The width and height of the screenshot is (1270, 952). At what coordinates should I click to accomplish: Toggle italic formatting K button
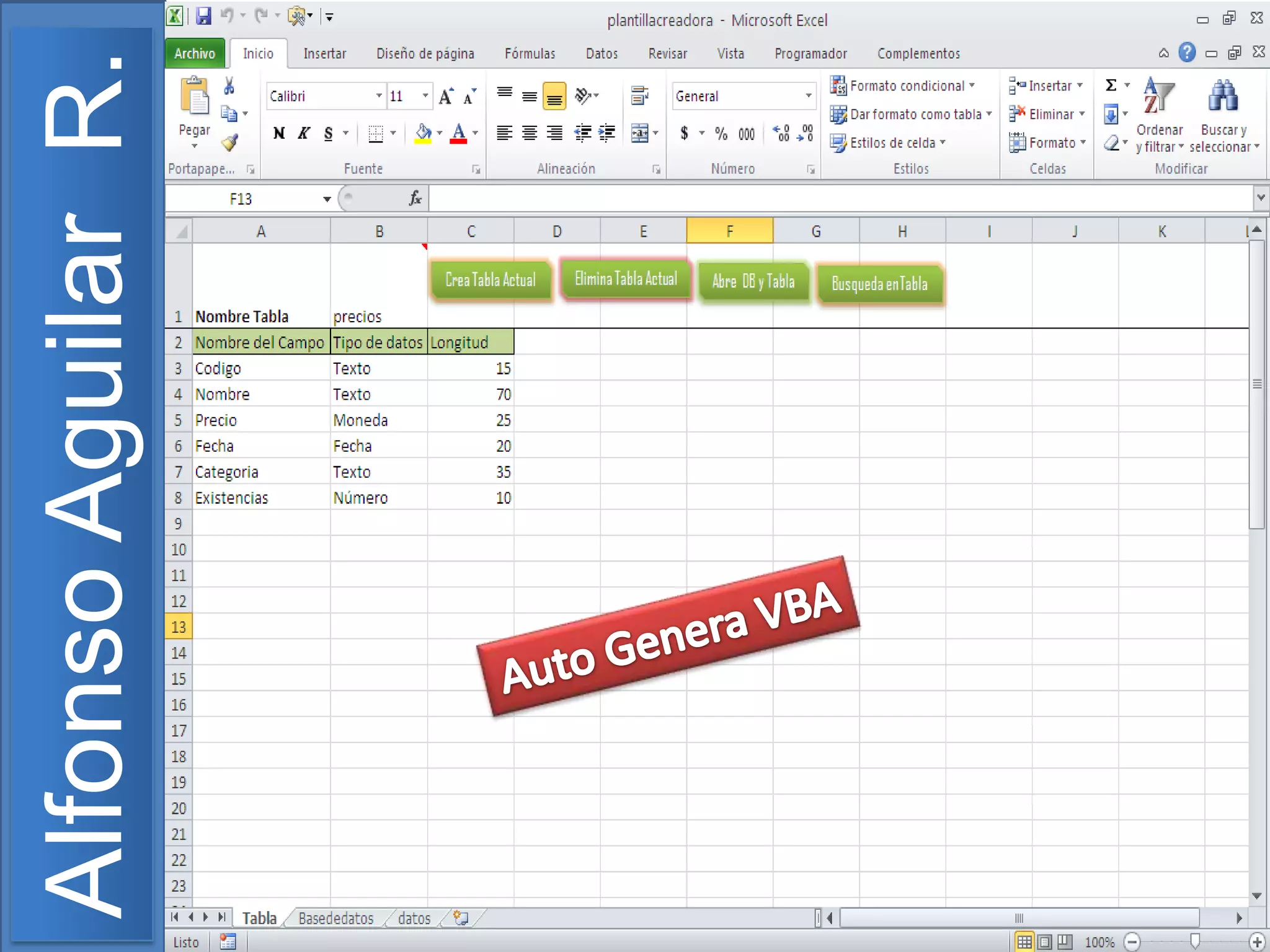click(x=303, y=133)
